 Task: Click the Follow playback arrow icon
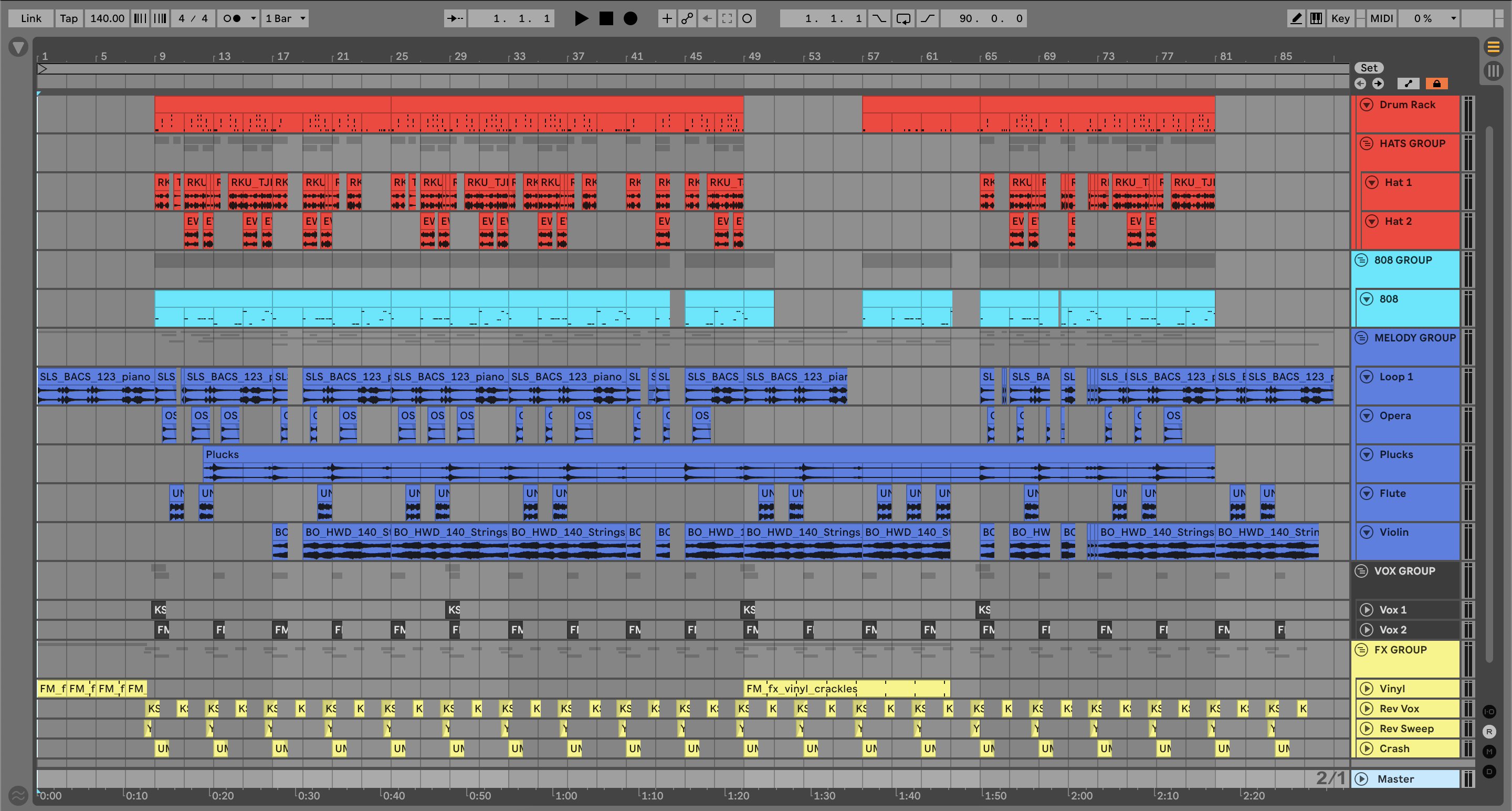pos(454,18)
